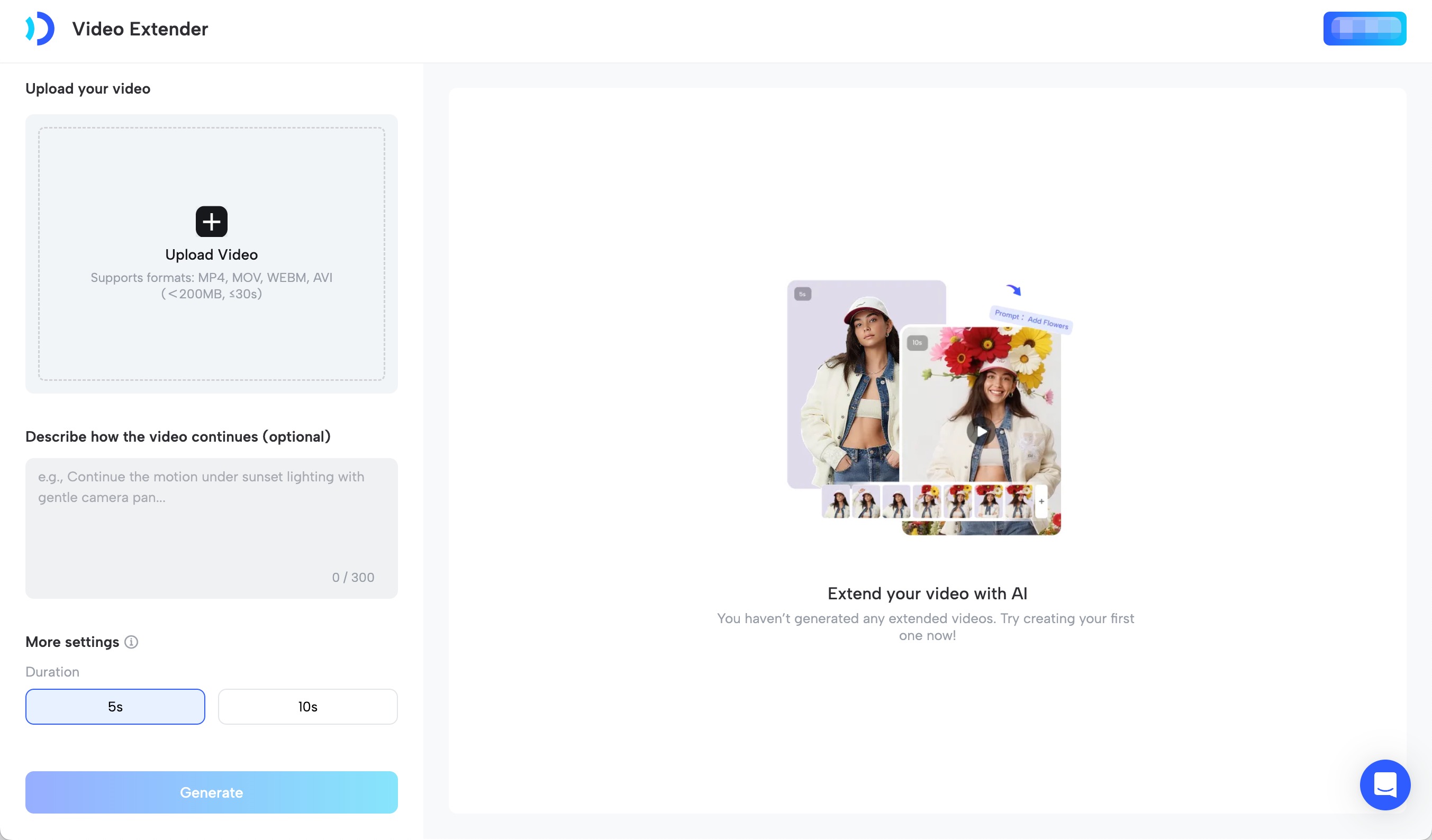Click the 5s badge on preview image
Viewport: 1432px width, 840px height.
(802, 294)
